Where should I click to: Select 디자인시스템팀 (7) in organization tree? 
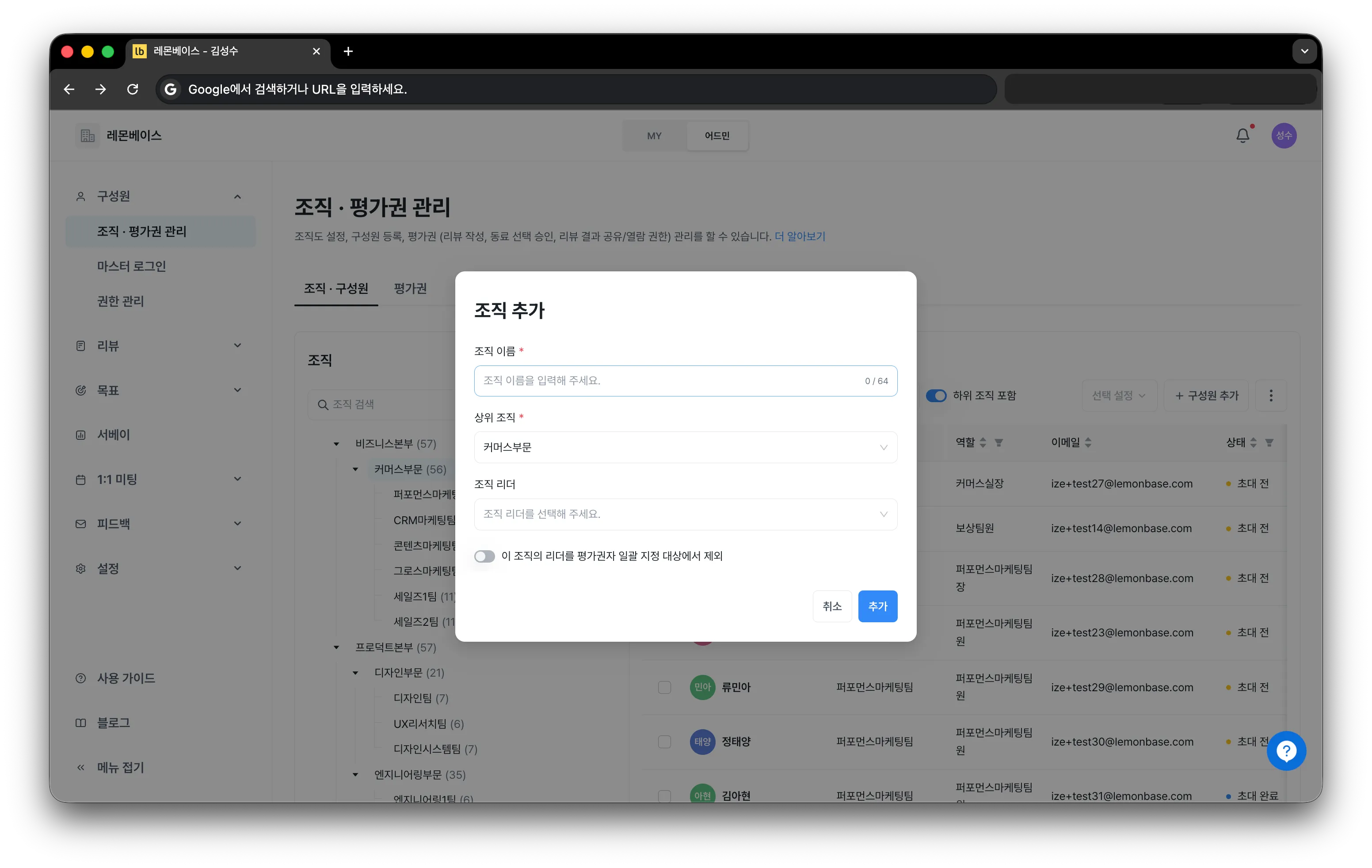tap(435, 749)
